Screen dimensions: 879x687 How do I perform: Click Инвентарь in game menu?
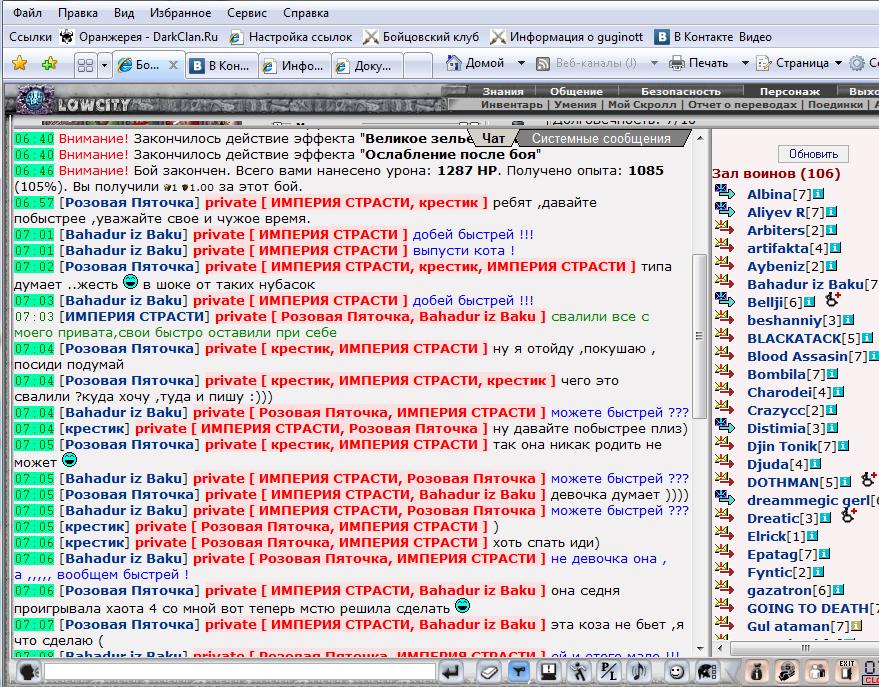click(511, 104)
